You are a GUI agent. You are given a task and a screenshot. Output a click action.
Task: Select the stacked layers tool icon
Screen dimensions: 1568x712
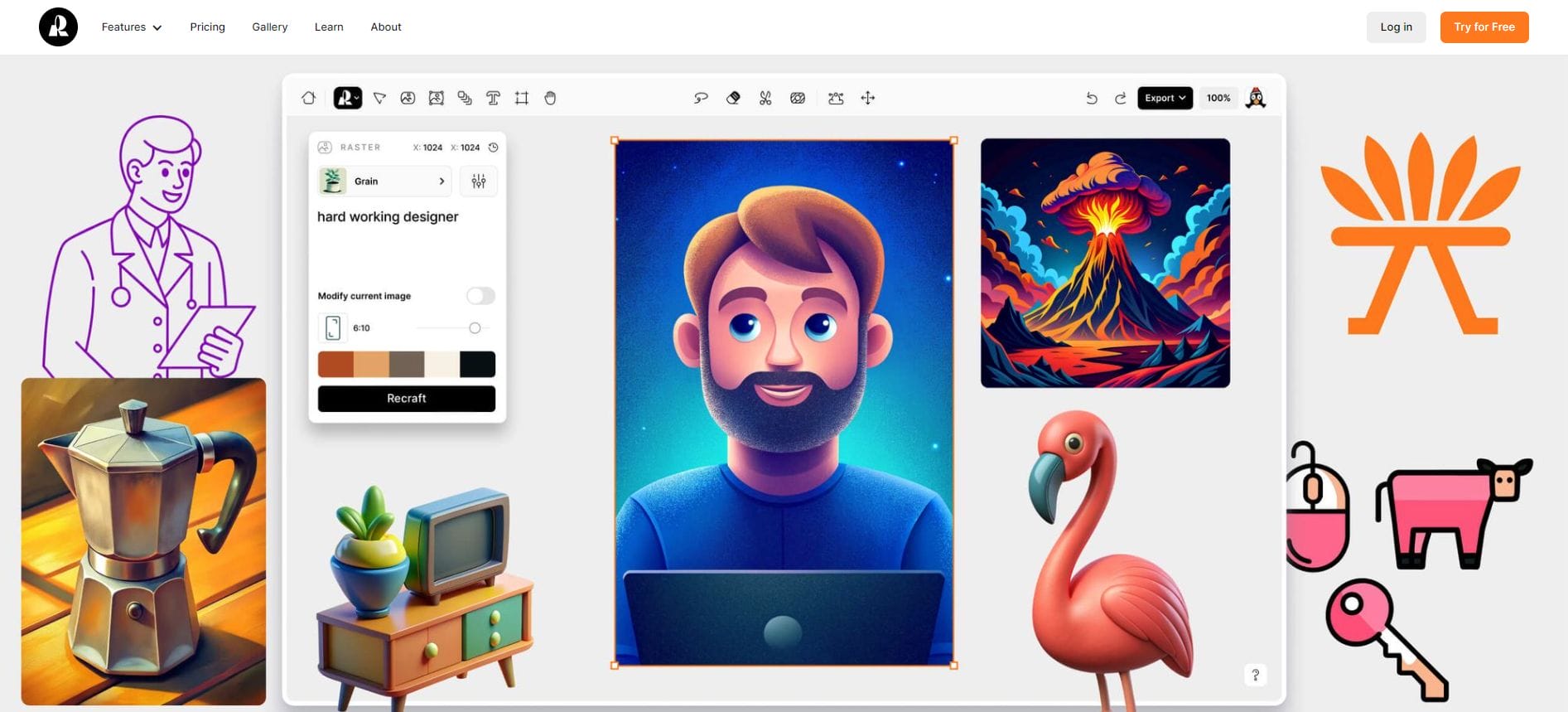(x=465, y=98)
